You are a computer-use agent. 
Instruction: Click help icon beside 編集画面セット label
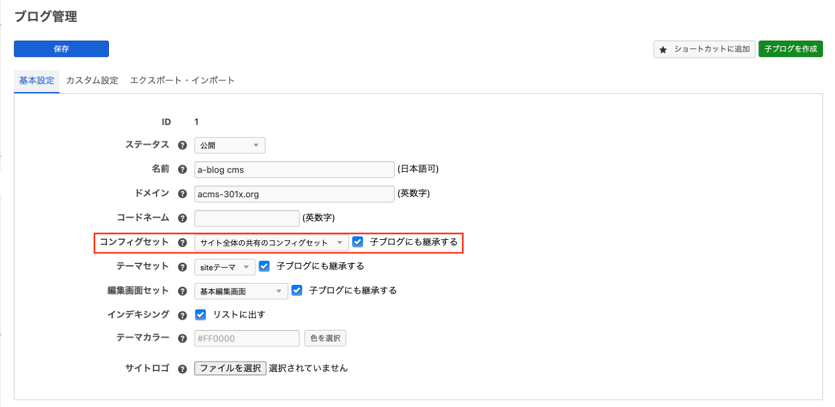182,291
